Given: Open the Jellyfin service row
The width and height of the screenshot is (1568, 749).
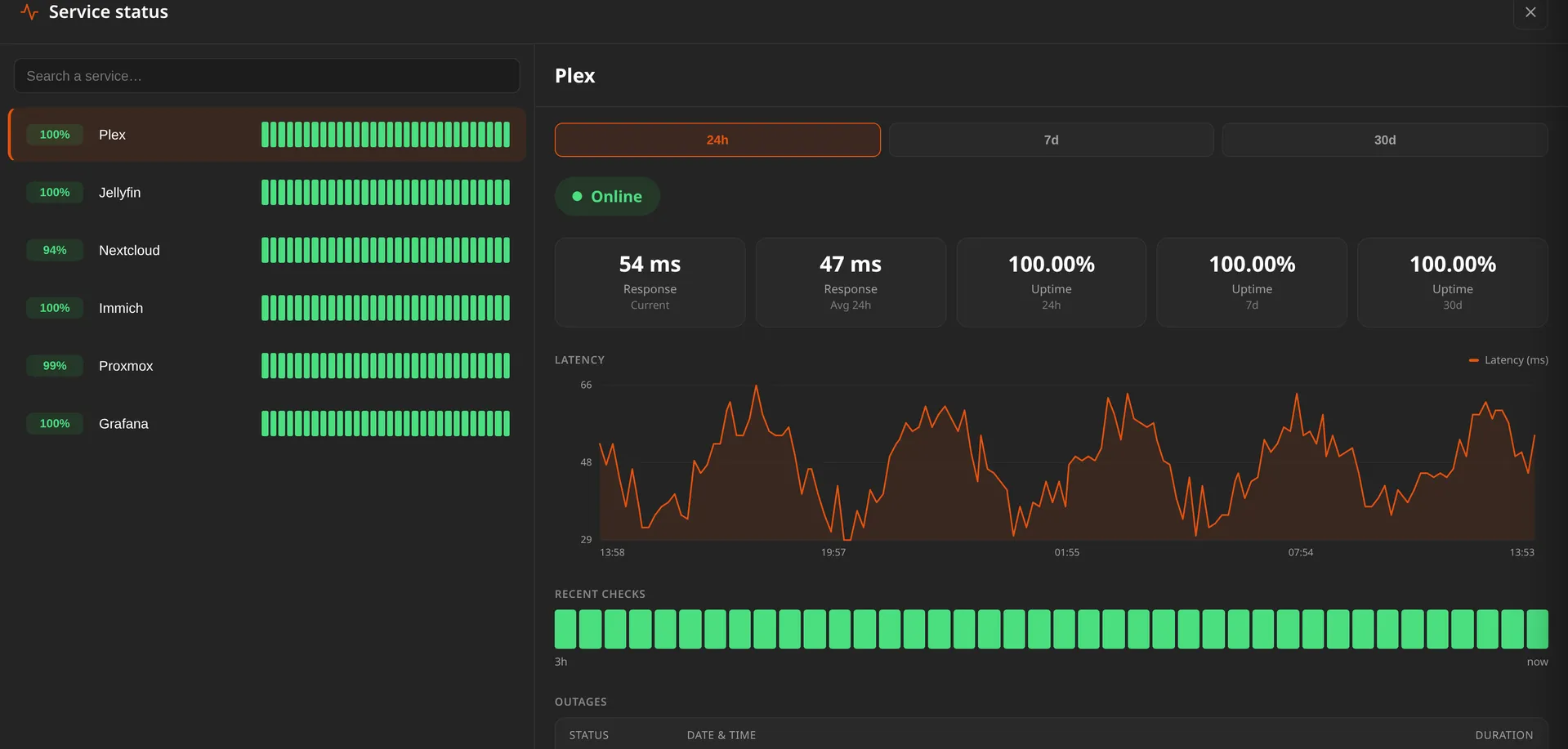Looking at the screenshot, I should tap(267, 193).
